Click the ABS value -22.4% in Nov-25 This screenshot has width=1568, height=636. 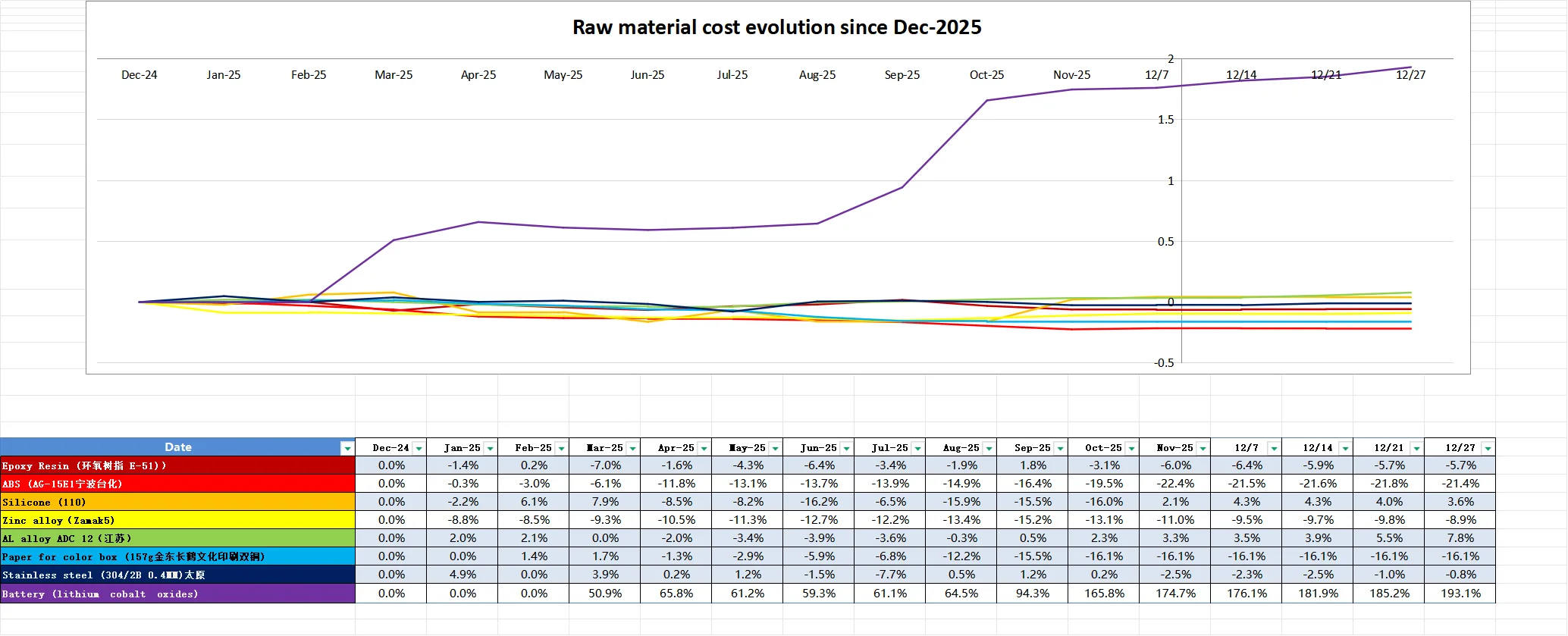coord(1174,484)
